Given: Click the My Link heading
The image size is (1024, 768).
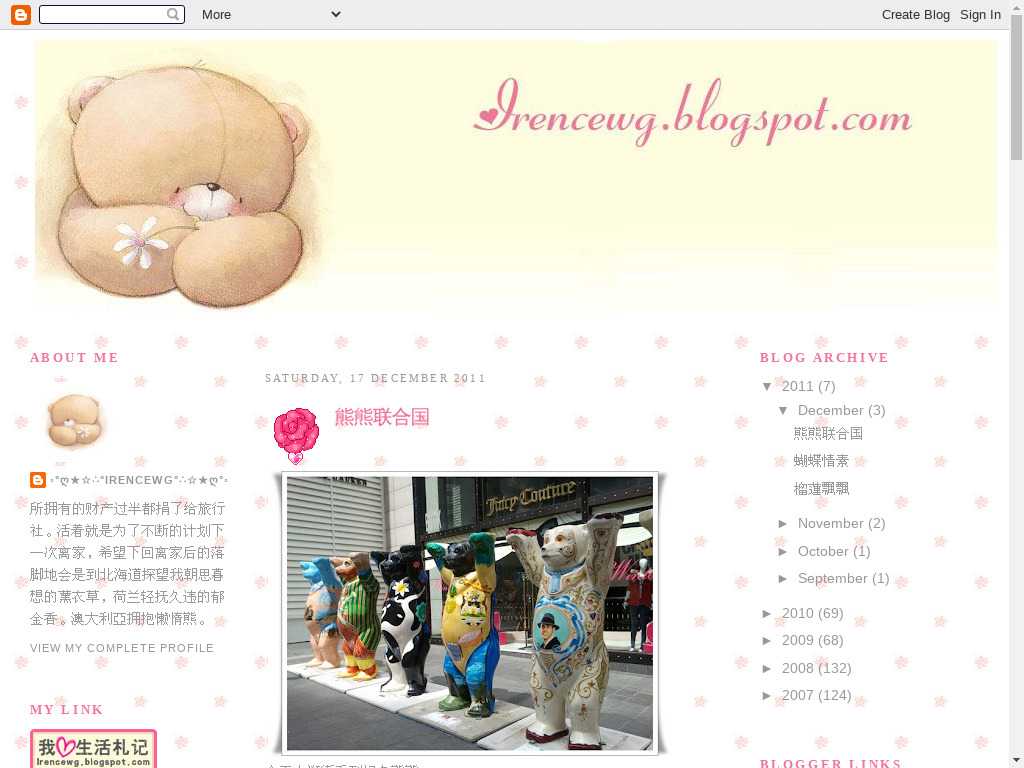Looking at the screenshot, I should click(x=67, y=710).
